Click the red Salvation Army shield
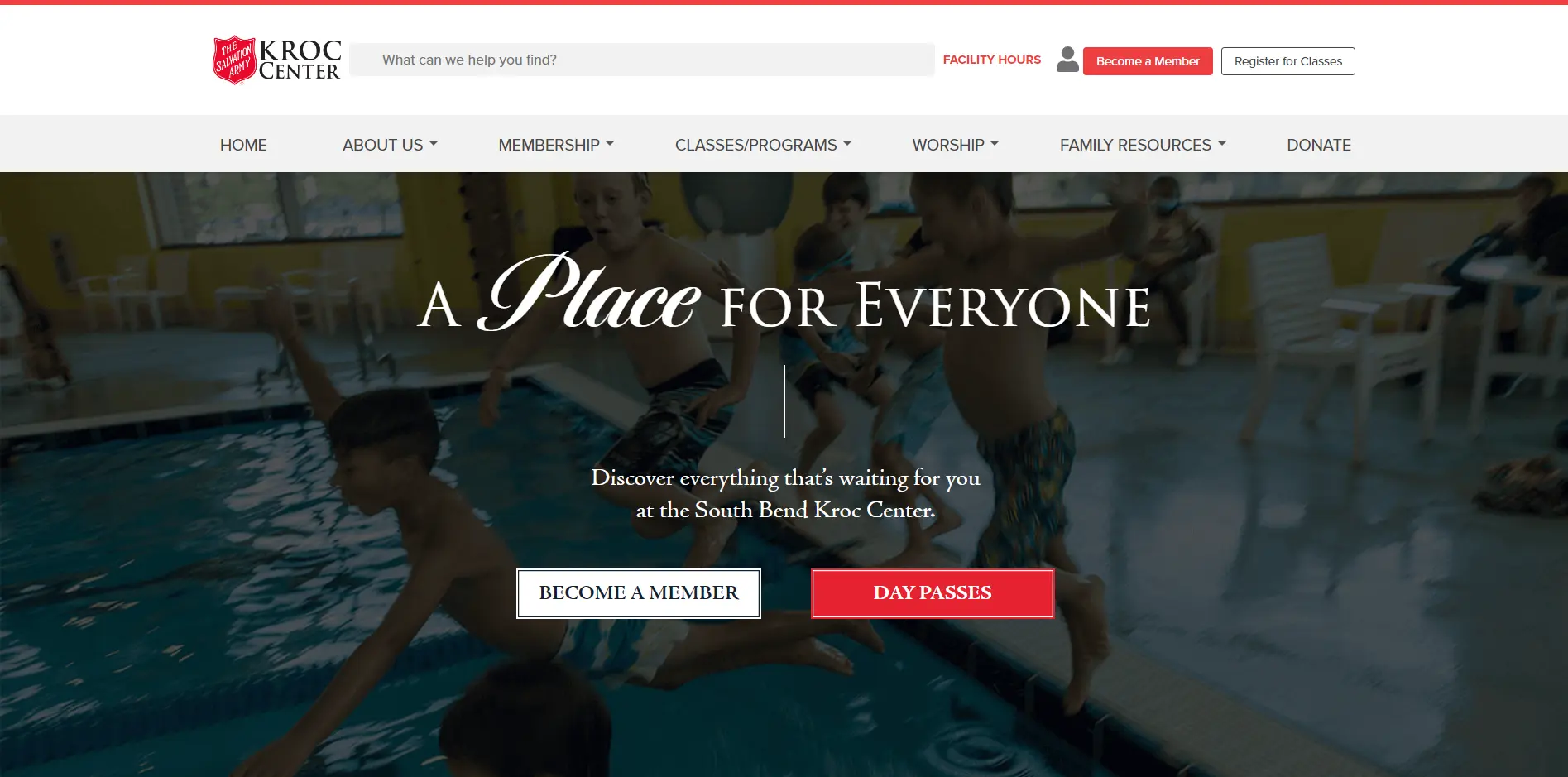 (x=234, y=60)
